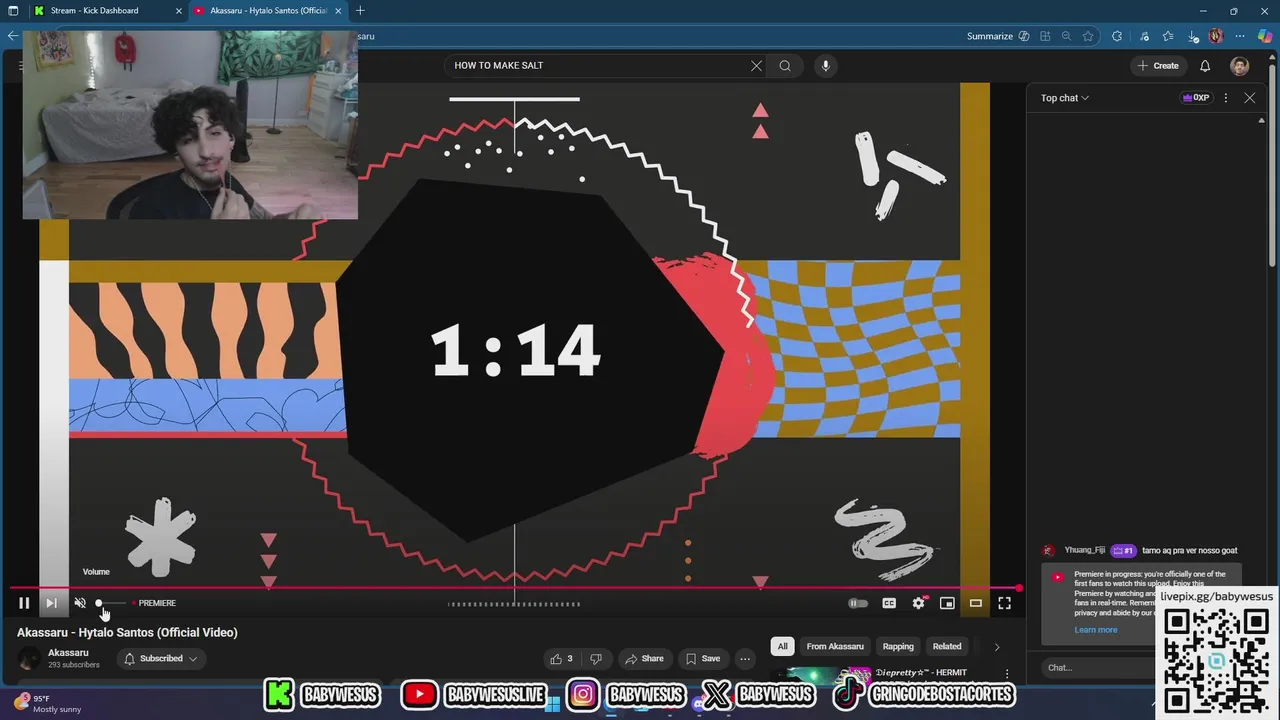This screenshot has width=1280, height=720.
Task: Click in the YouTube search field
Action: 598,66
